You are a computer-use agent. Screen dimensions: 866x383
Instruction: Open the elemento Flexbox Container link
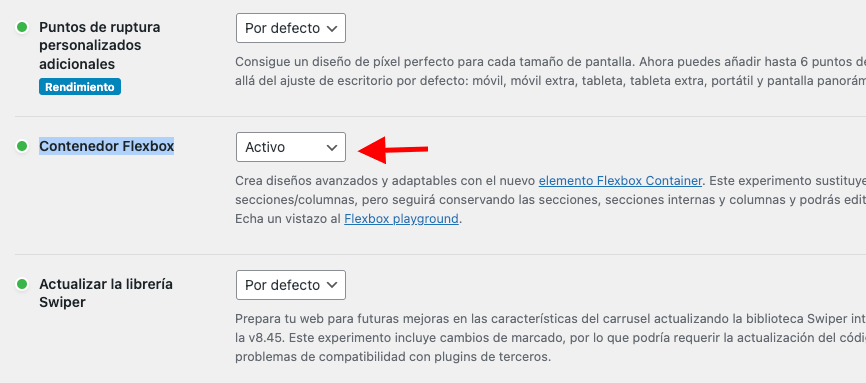click(620, 181)
